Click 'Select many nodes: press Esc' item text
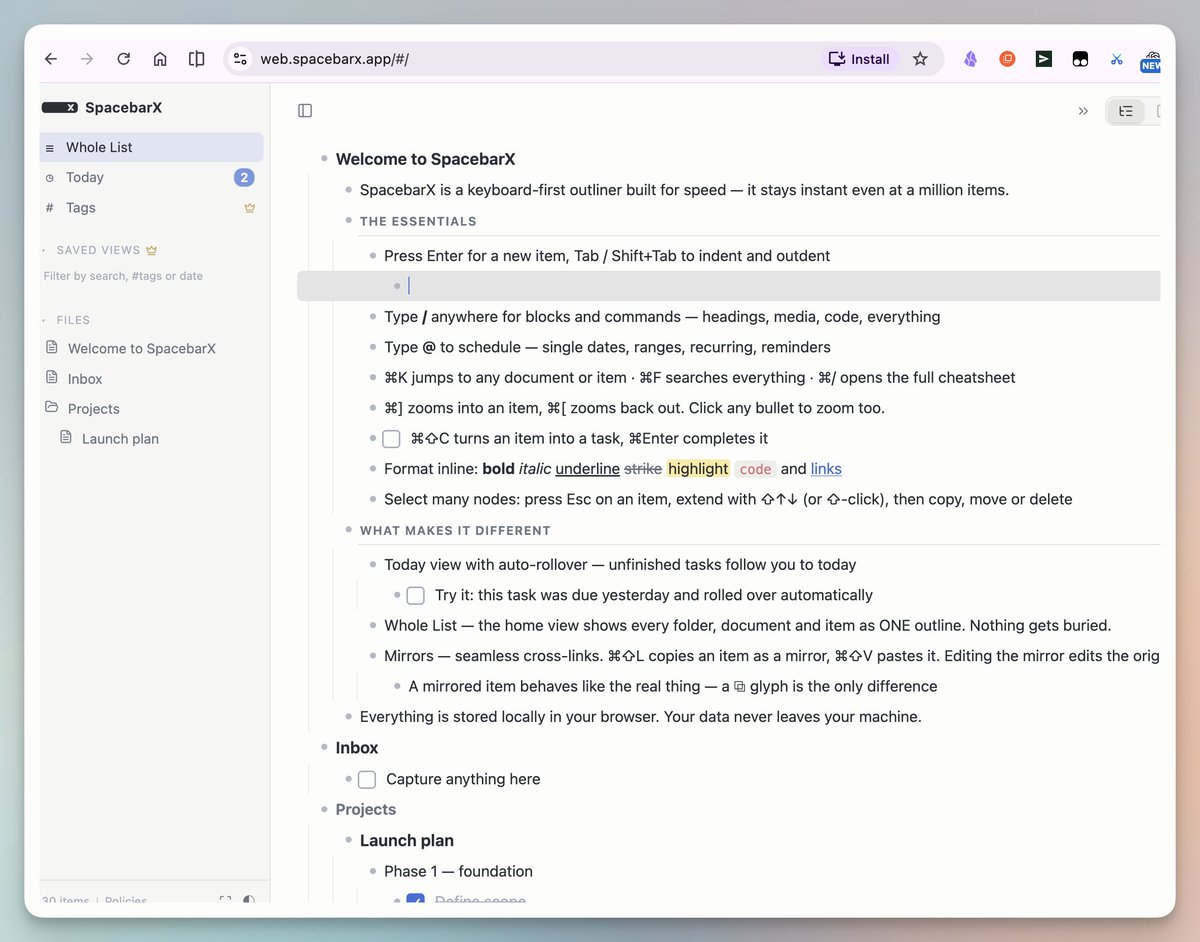 (728, 499)
